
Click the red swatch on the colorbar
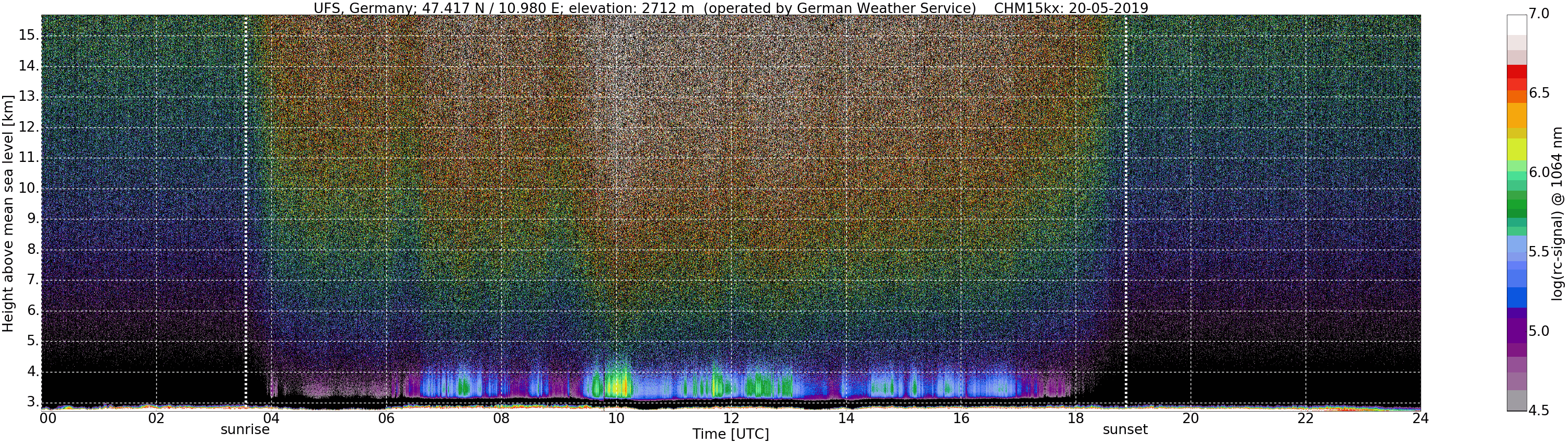point(1516,72)
